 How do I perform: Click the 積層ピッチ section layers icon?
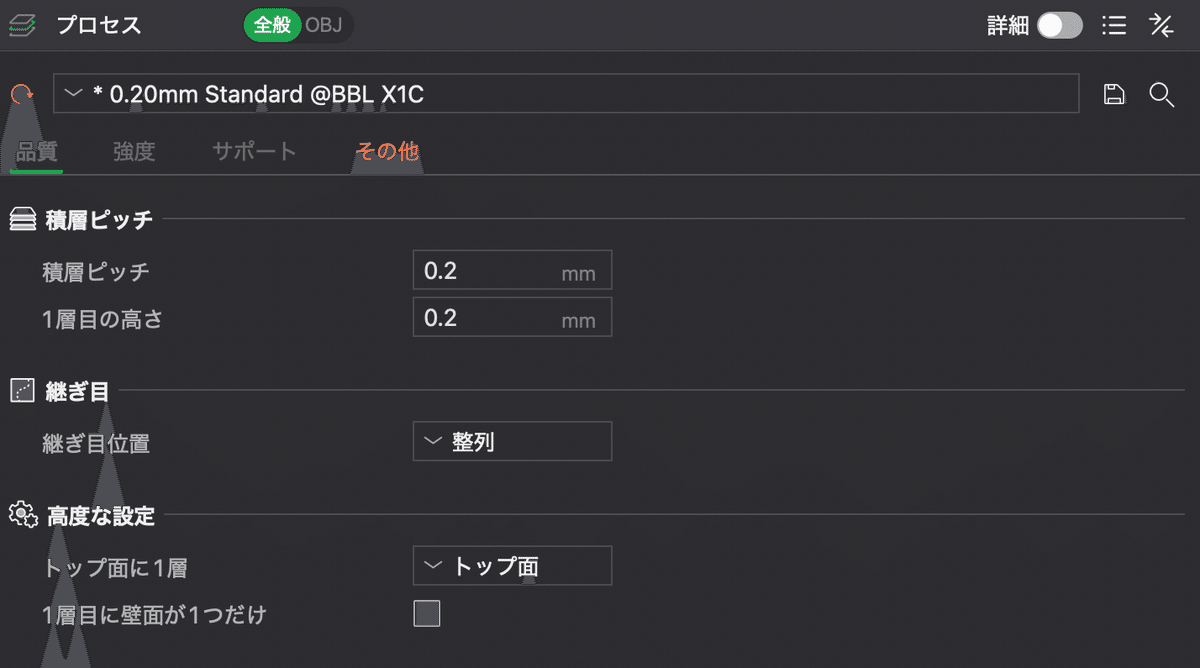22,218
